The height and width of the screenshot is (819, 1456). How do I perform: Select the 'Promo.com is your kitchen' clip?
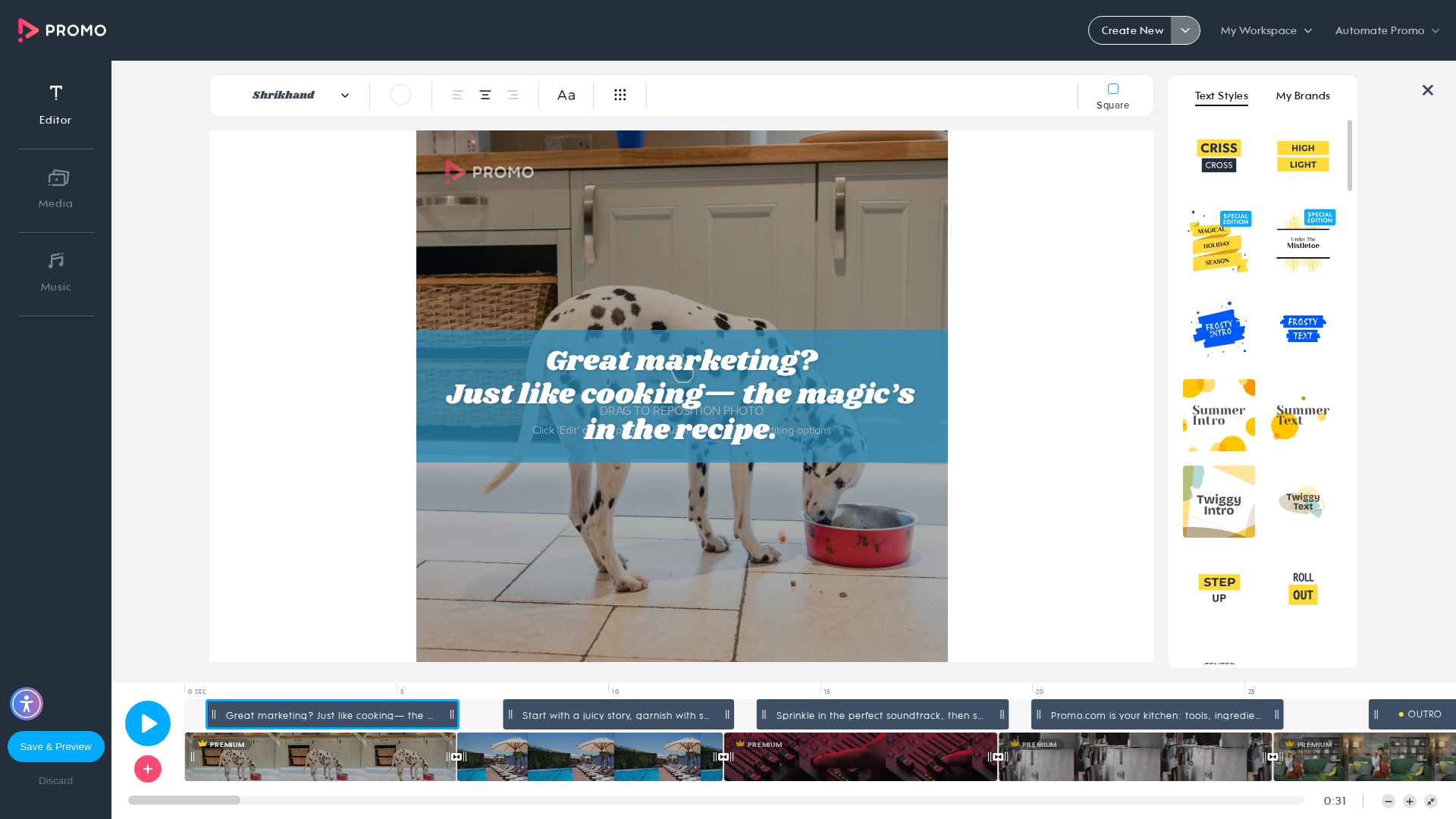click(x=1156, y=714)
